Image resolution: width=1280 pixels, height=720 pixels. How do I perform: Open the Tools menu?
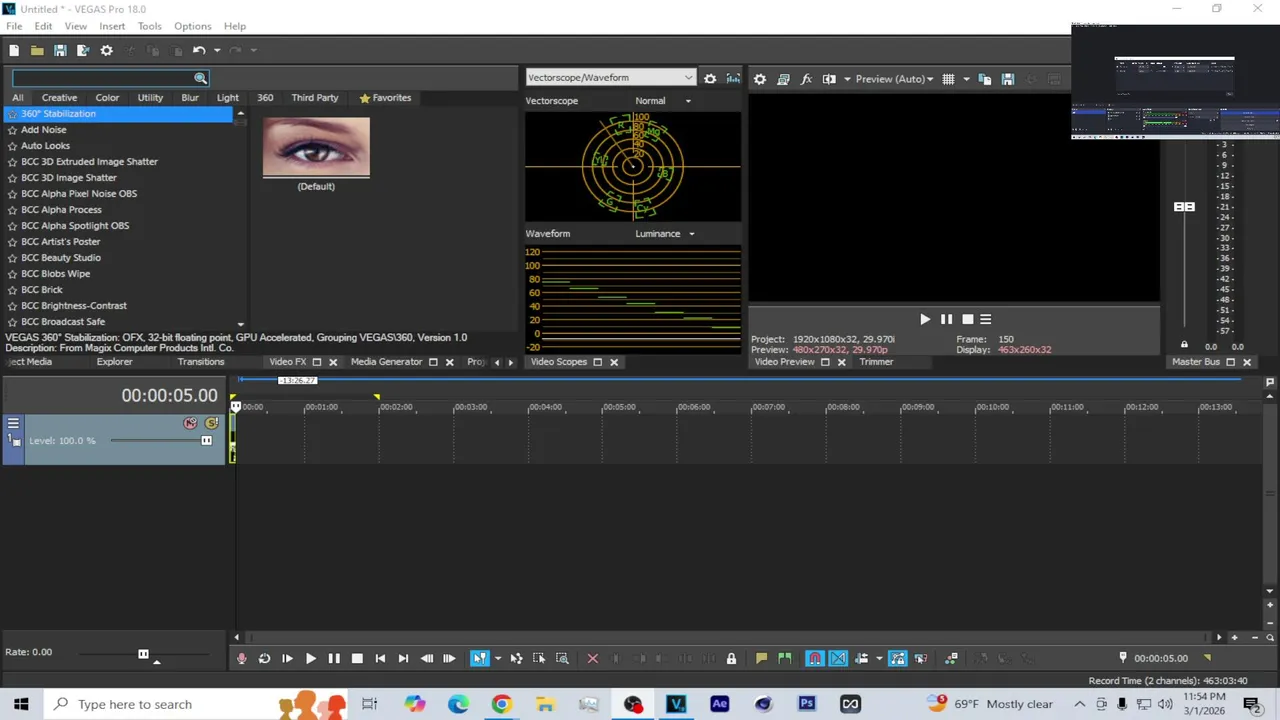[x=150, y=26]
